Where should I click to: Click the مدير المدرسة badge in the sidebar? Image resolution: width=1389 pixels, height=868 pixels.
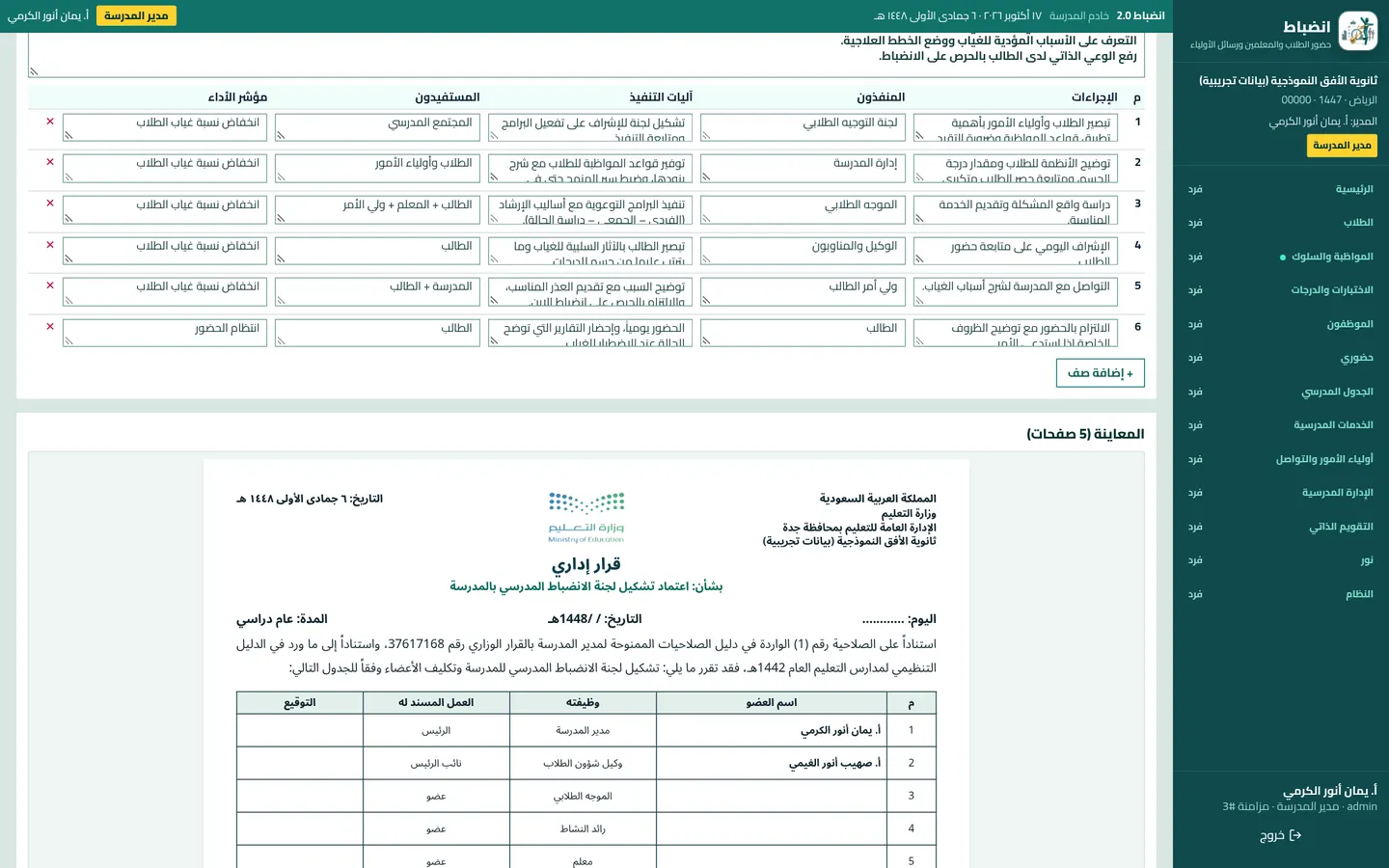pyautogui.click(x=1342, y=145)
